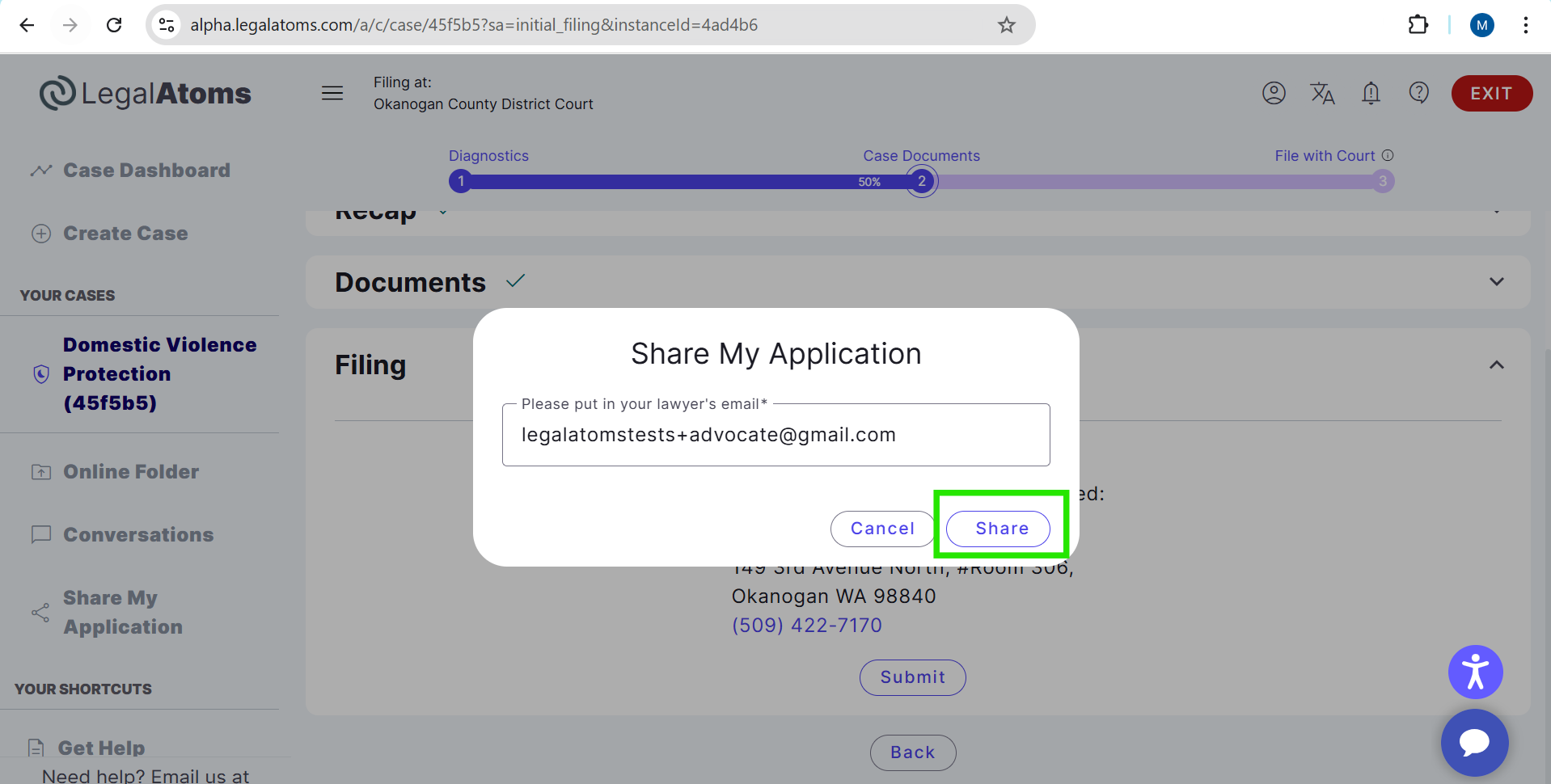
Task: Open Online Folder in sidebar
Action: (x=131, y=472)
